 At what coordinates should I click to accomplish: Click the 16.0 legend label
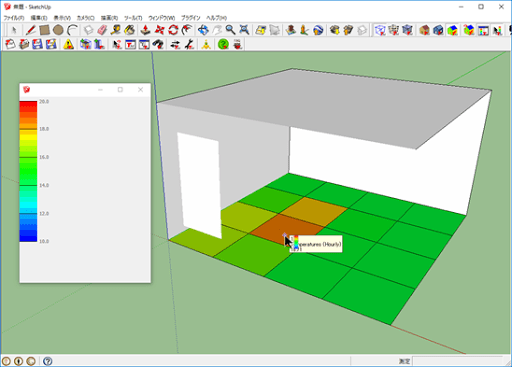coord(44,157)
